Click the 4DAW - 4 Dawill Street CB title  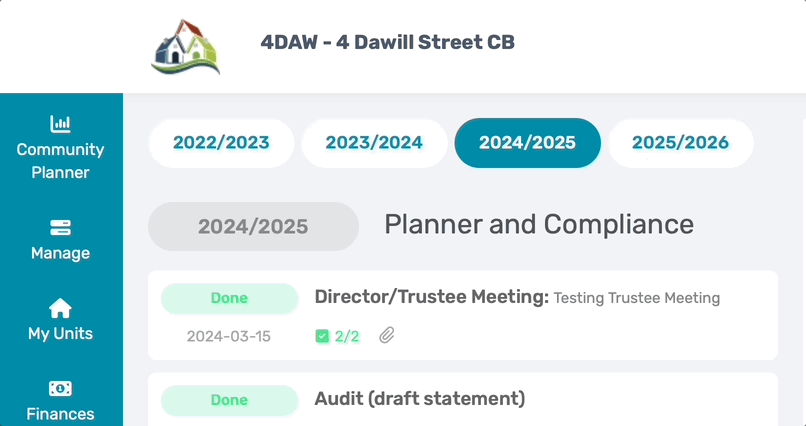(x=388, y=43)
